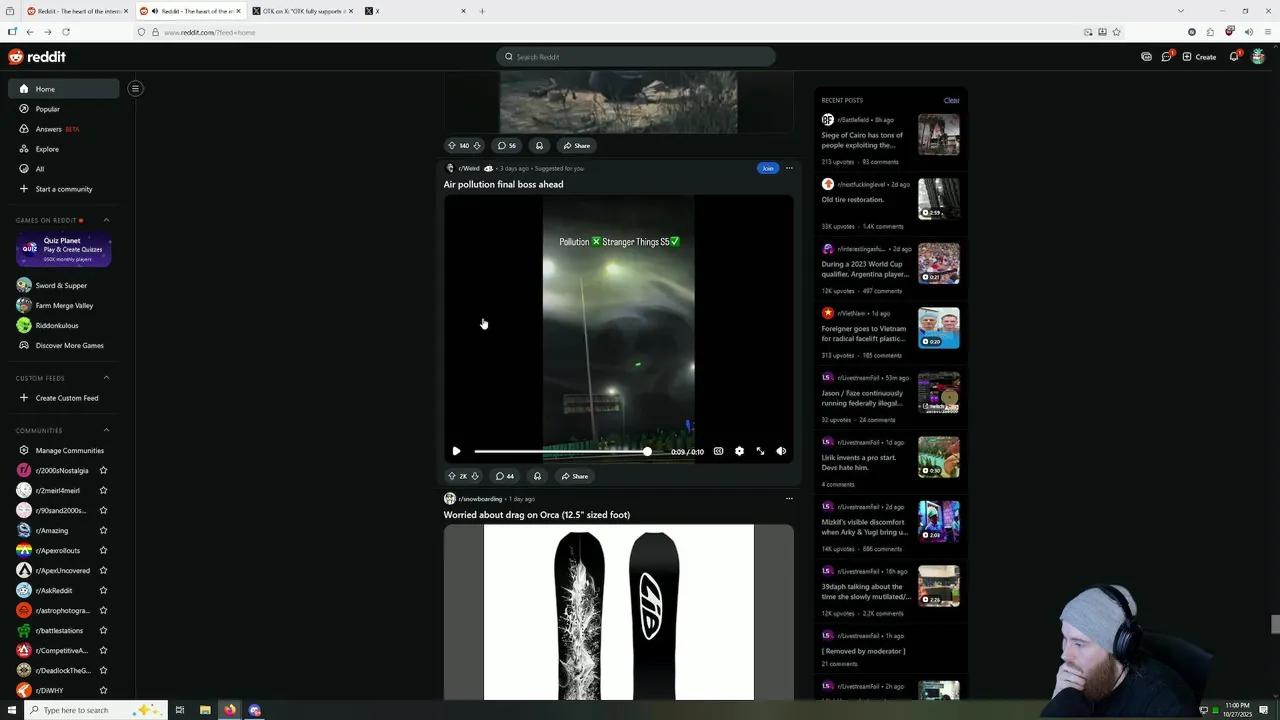Open the Quiz Planet game banner
The image size is (1280, 720).
[x=63, y=249]
